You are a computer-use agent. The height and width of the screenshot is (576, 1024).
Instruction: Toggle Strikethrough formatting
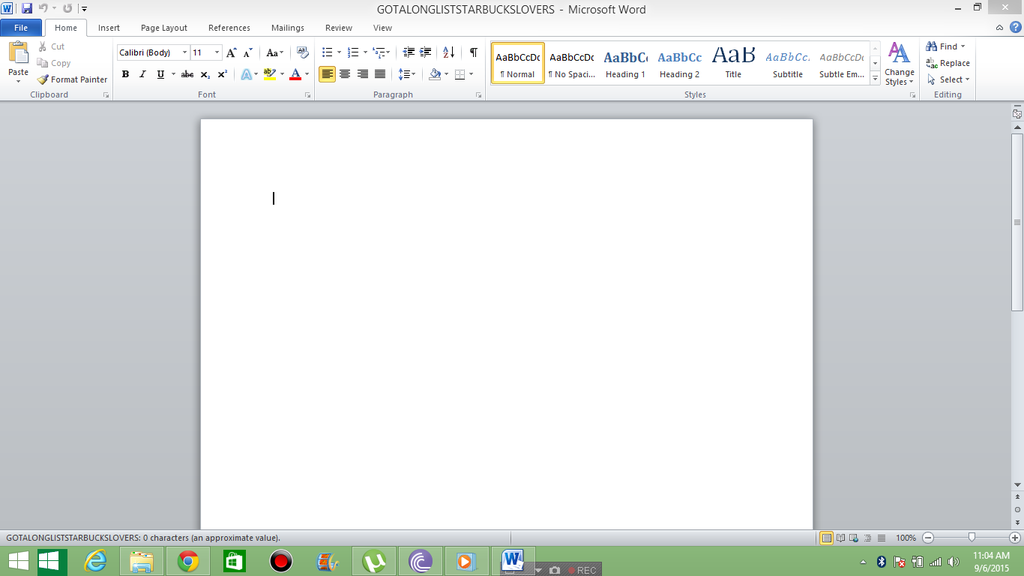tap(187, 74)
